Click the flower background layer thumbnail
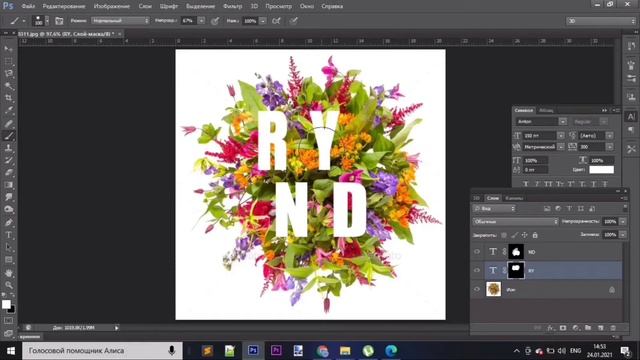The height and width of the screenshot is (360, 640). [493, 289]
